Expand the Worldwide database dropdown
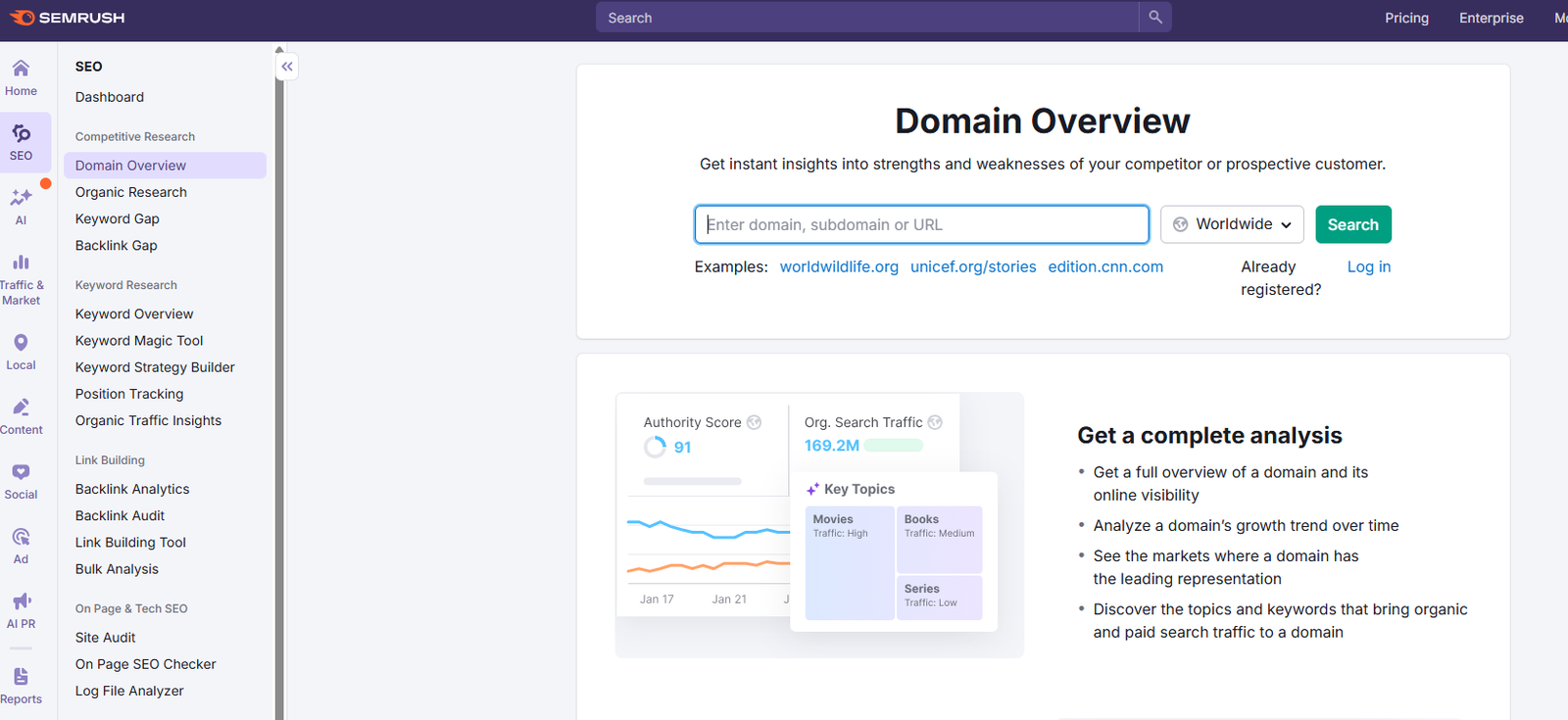The height and width of the screenshot is (720, 1568). 1232,224
